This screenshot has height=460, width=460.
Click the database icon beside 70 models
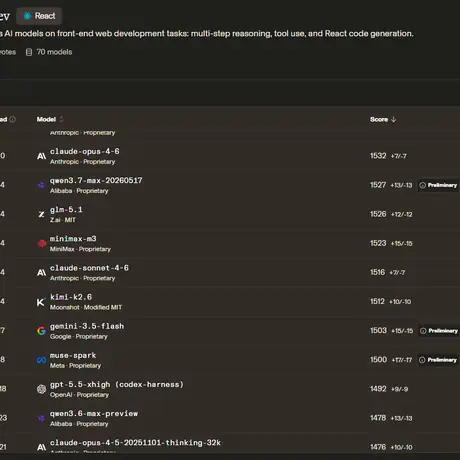click(x=29, y=52)
